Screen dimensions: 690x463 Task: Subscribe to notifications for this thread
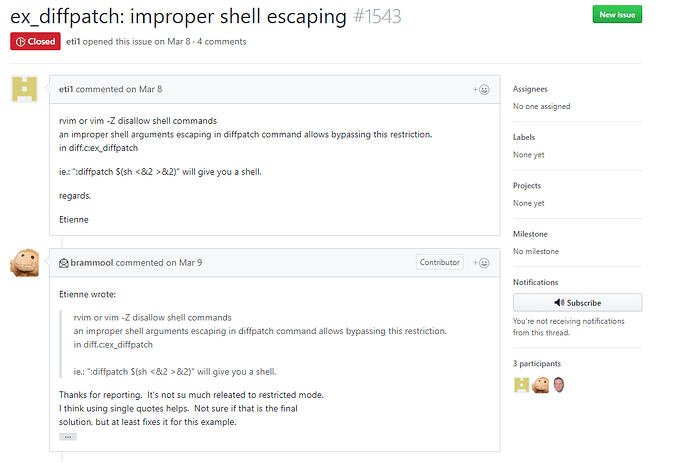pyautogui.click(x=577, y=303)
